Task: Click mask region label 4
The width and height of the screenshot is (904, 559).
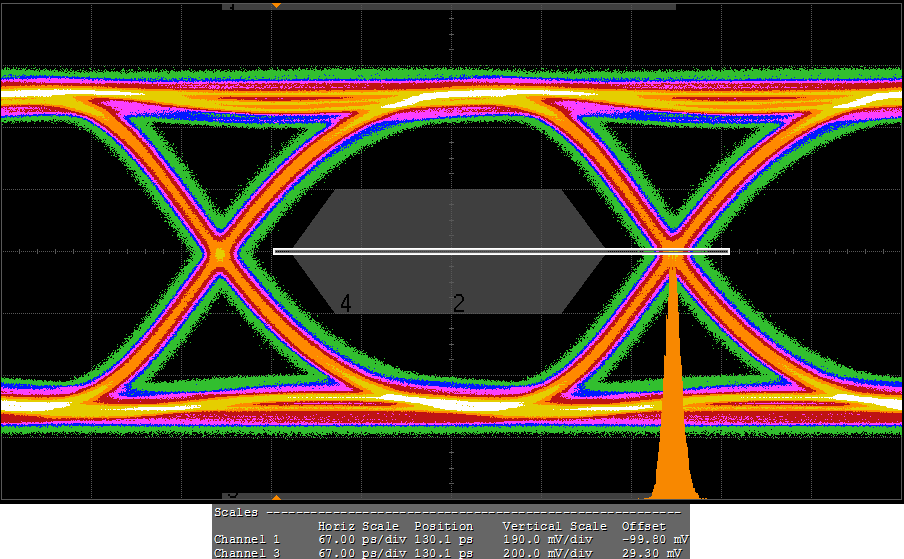Action: point(346,304)
